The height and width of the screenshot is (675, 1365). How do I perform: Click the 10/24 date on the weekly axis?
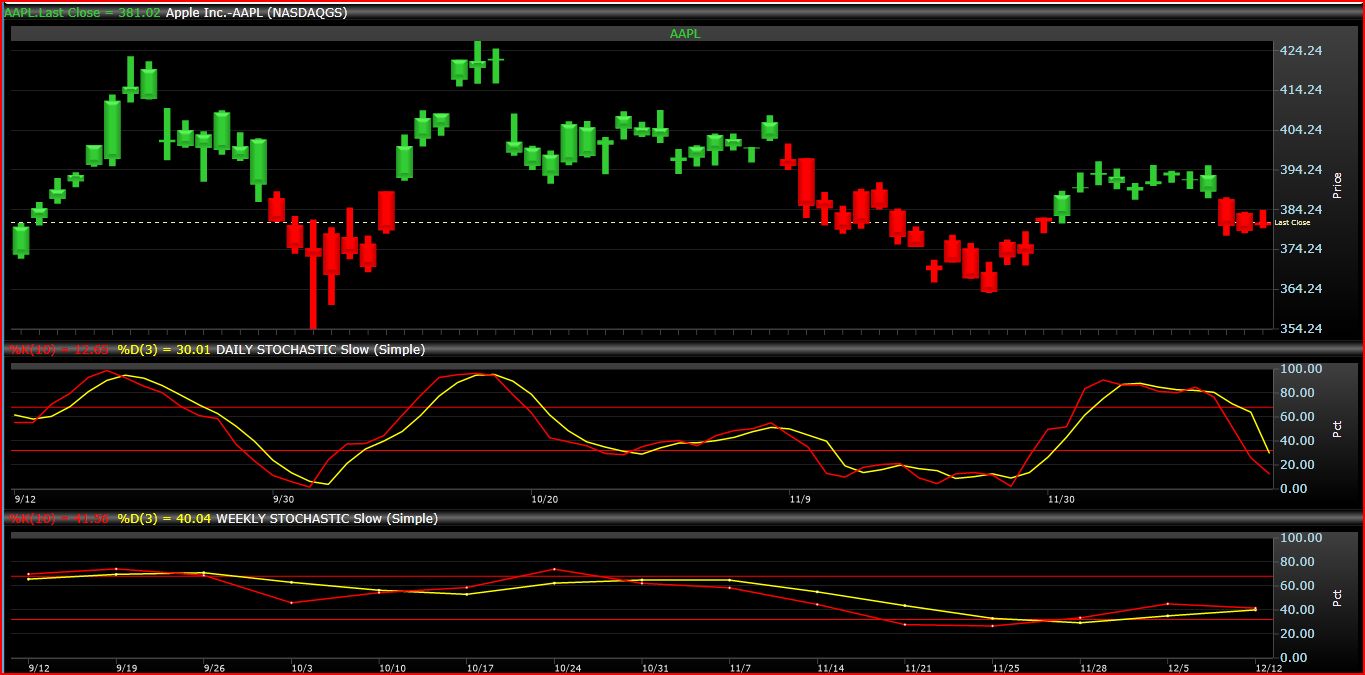pos(567,667)
